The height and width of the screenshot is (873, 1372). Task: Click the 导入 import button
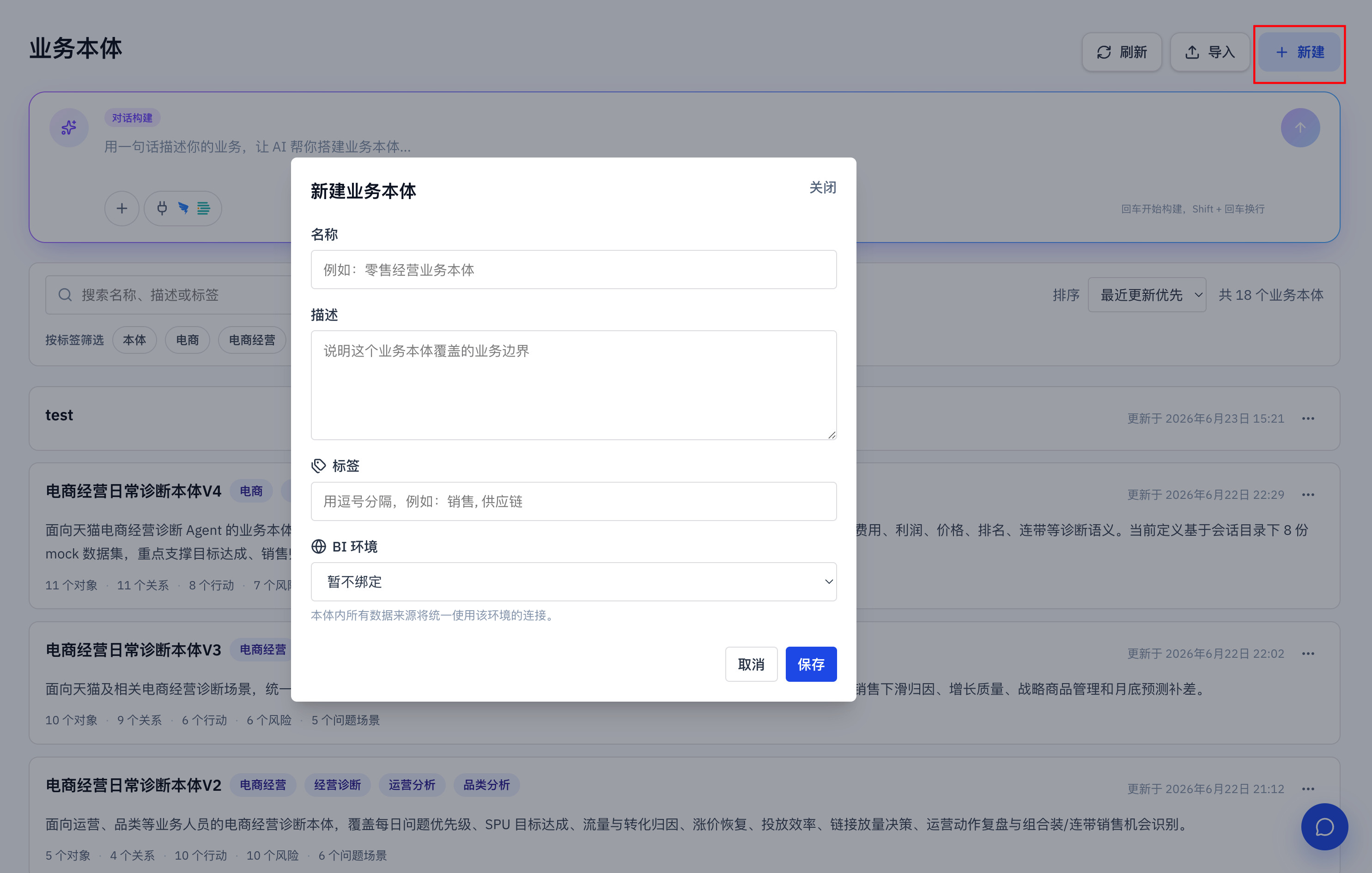point(1209,52)
